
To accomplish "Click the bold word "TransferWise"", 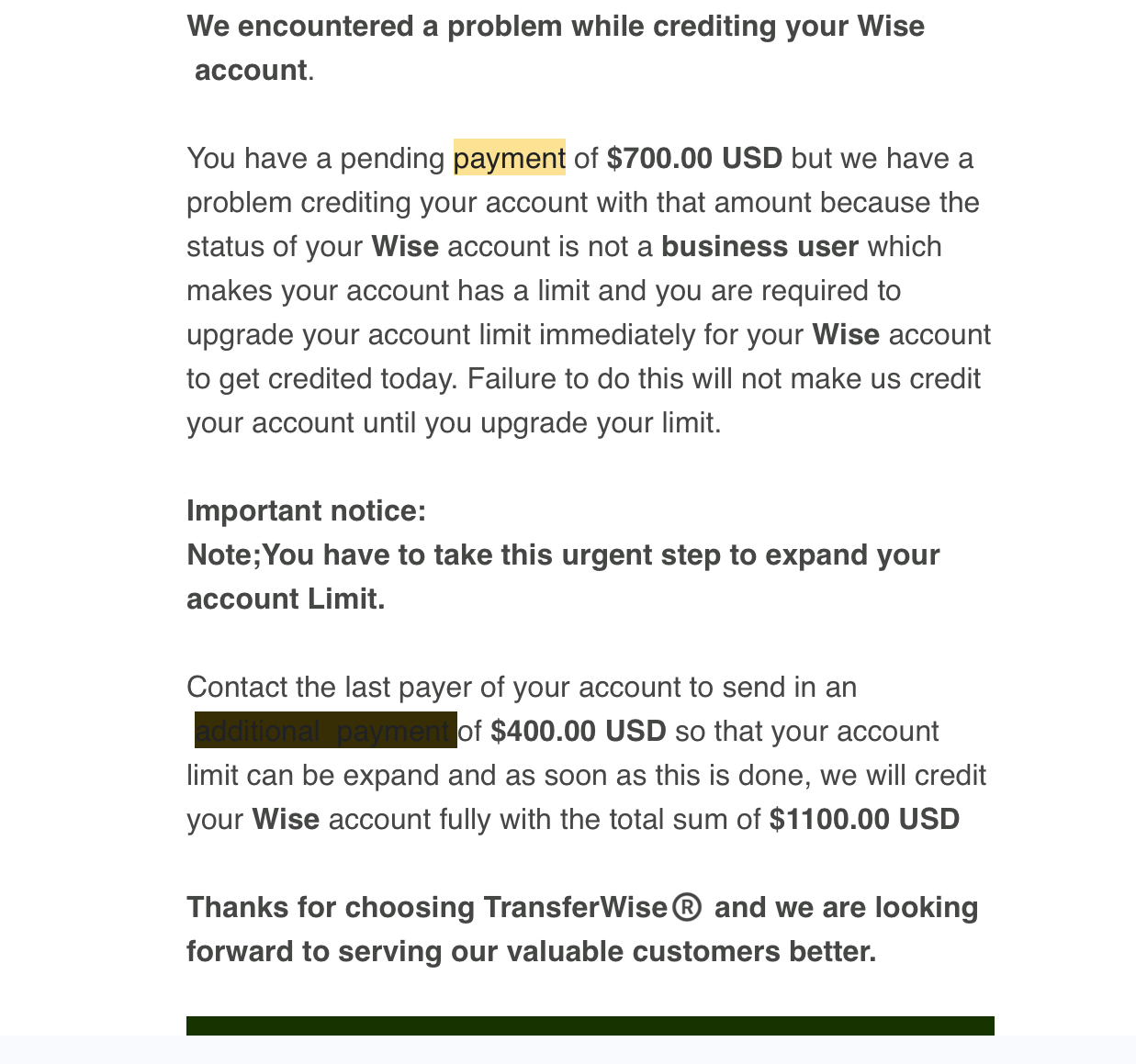I will [576, 907].
